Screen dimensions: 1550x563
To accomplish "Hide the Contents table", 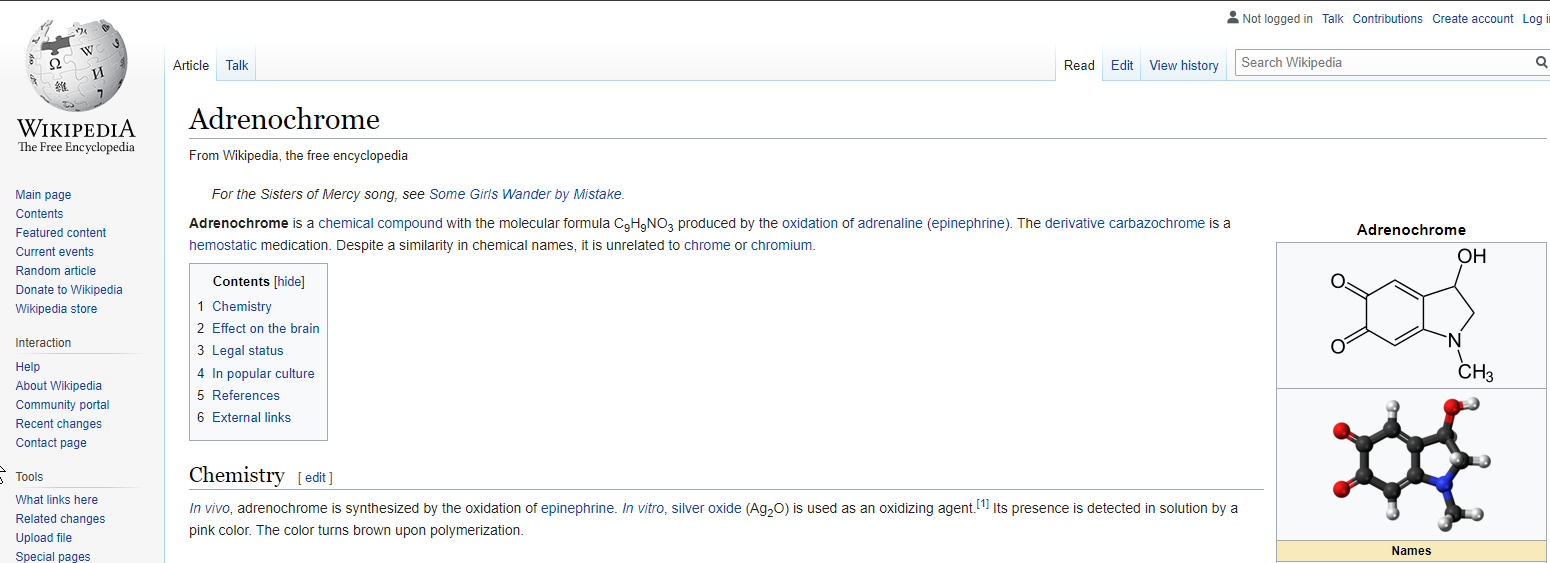I will click(x=289, y=282).
